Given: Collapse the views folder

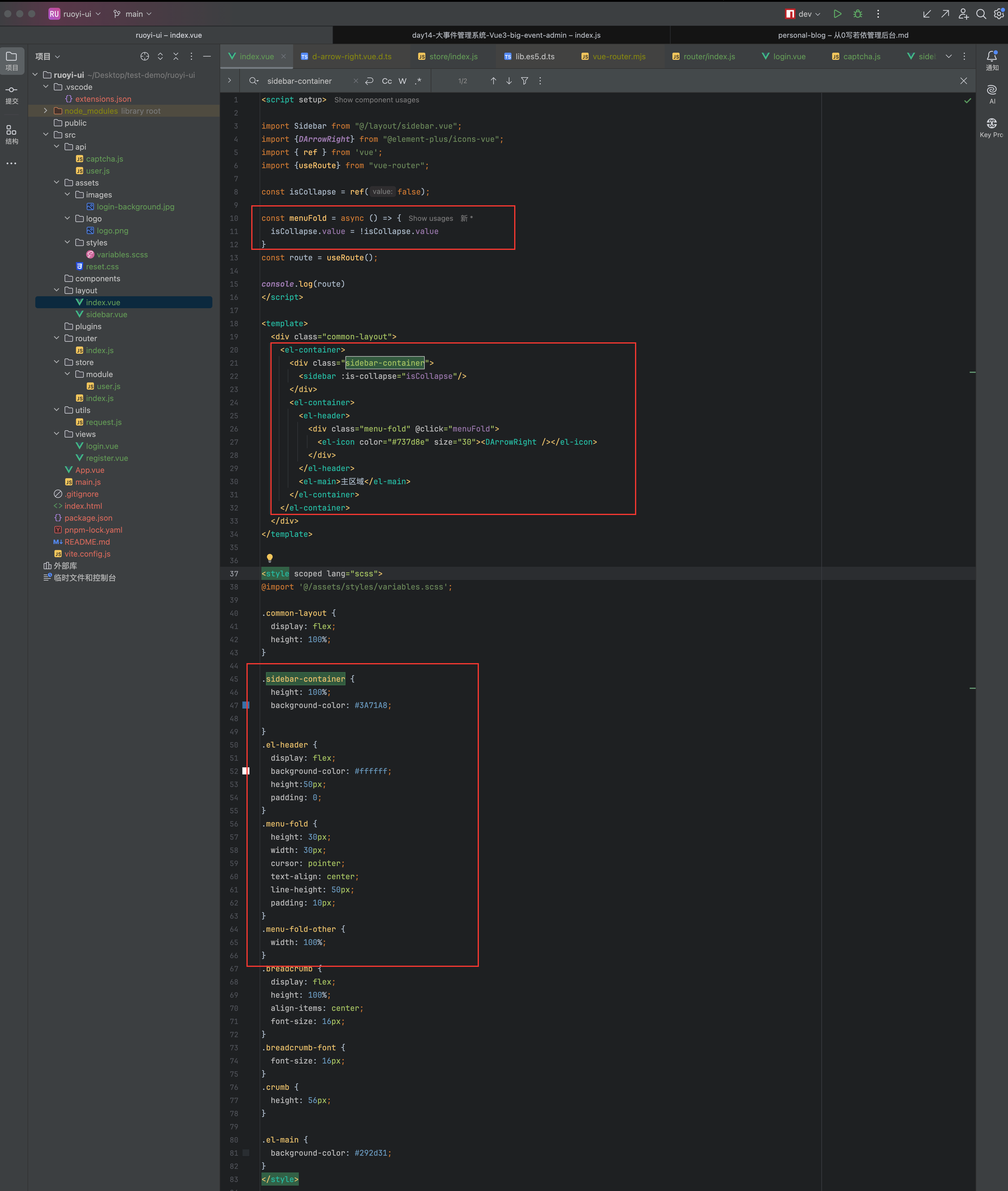Looking at the screenshot, I should tap(57, 433).
